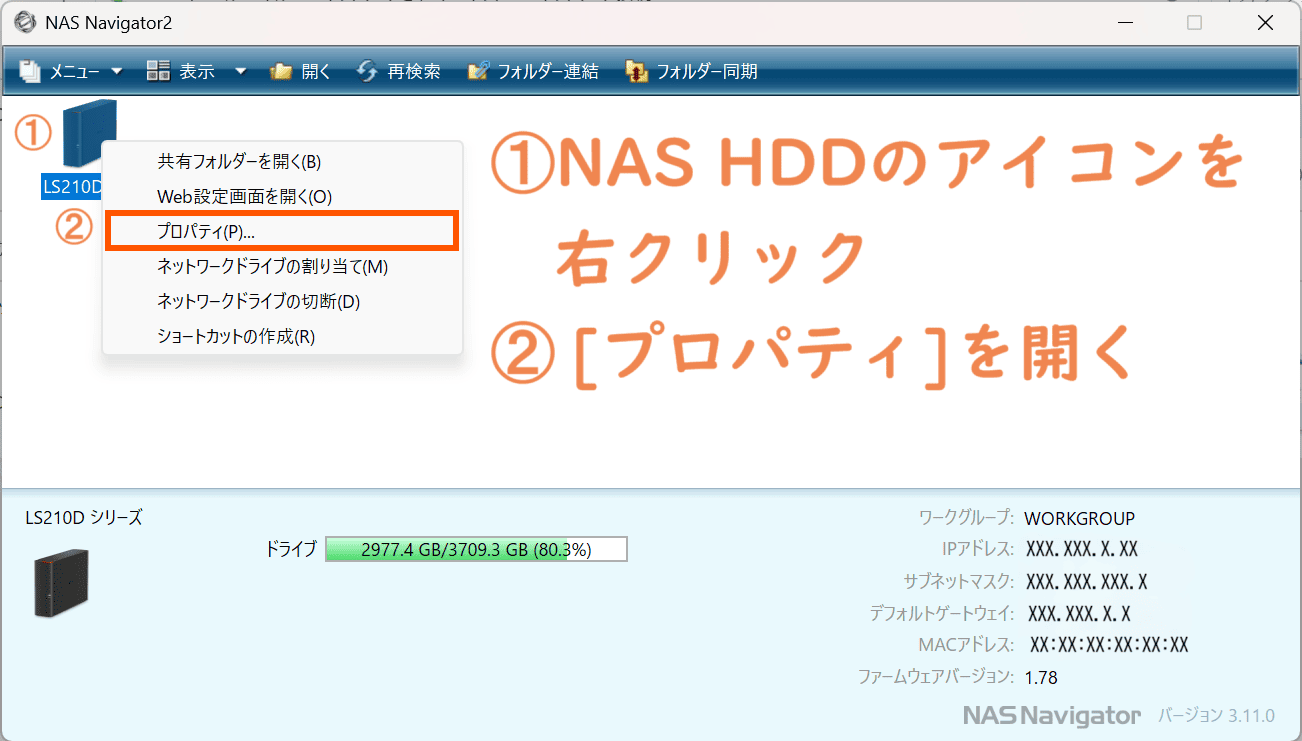Screen dimensions: 1302x741
Task: Click the 開く folder icon
Action: click(x=281, y=71)
